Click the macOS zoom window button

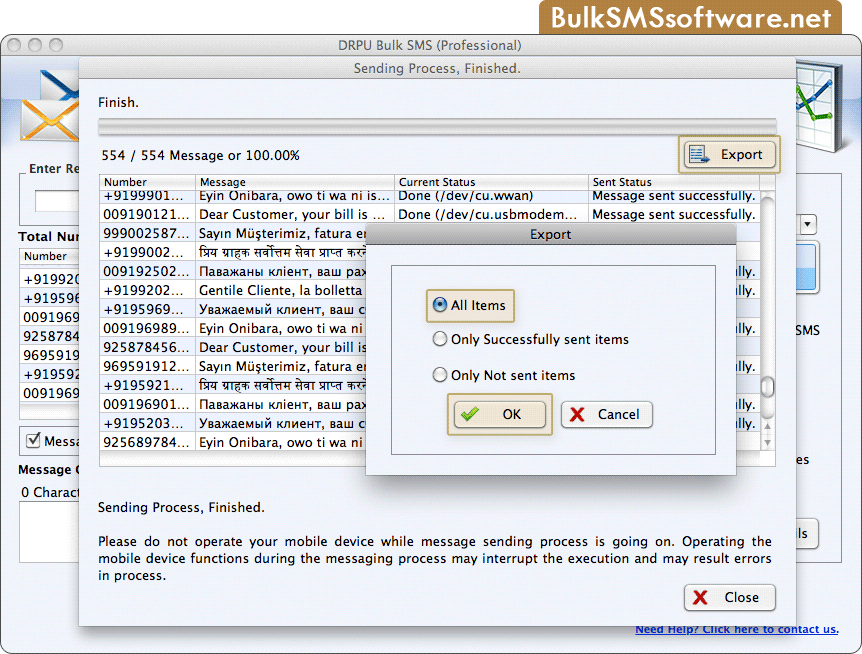click(56, 45)
